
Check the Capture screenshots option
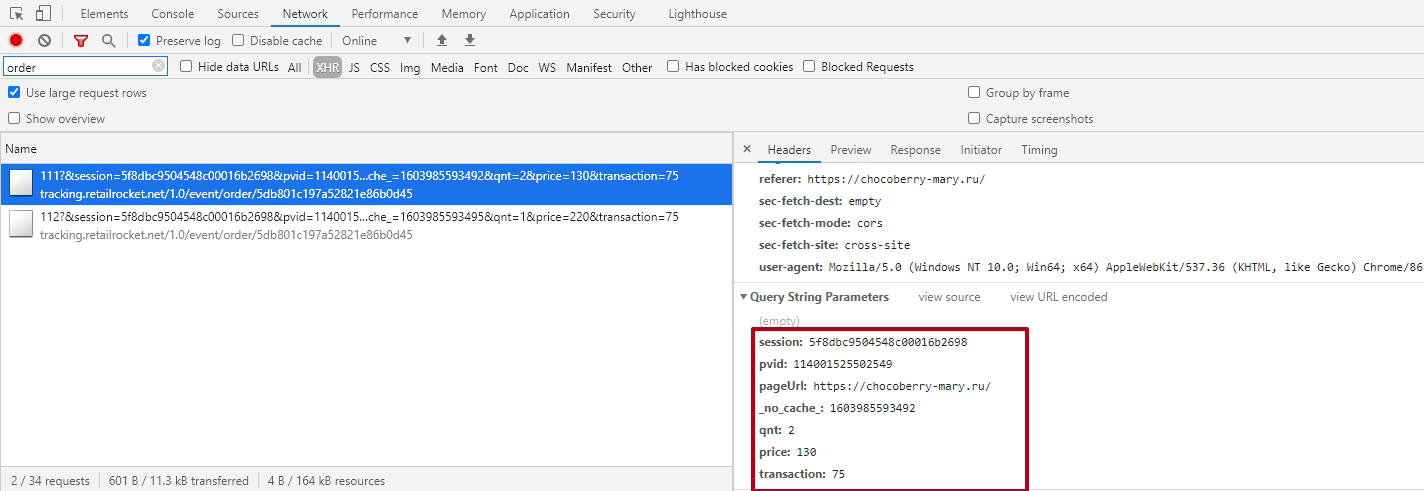click(974, 118)
